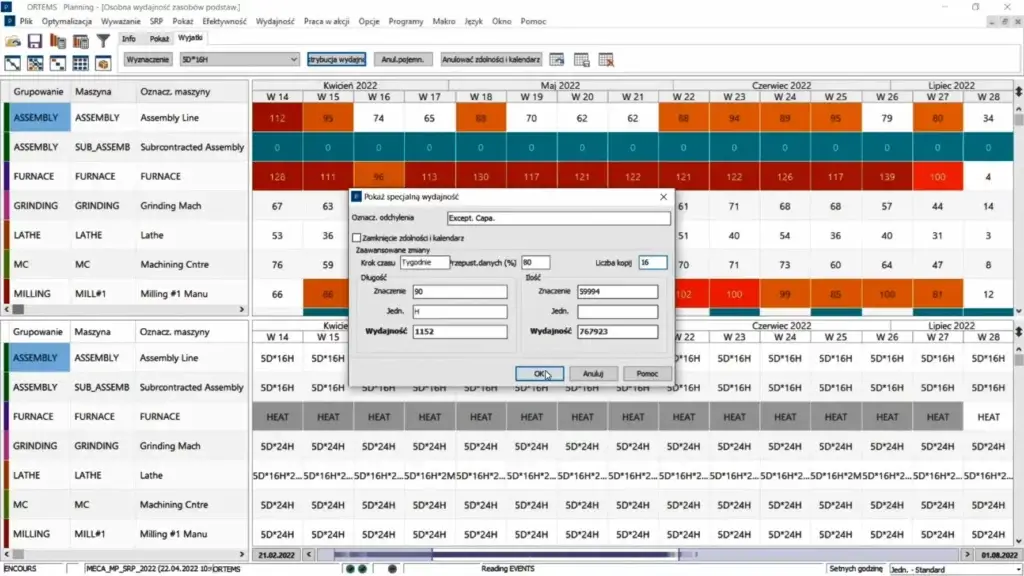The width and height of the screenshot is (1024, 576).
Task: Switch to the Pokaż tab
Action: tap(159, 38)
